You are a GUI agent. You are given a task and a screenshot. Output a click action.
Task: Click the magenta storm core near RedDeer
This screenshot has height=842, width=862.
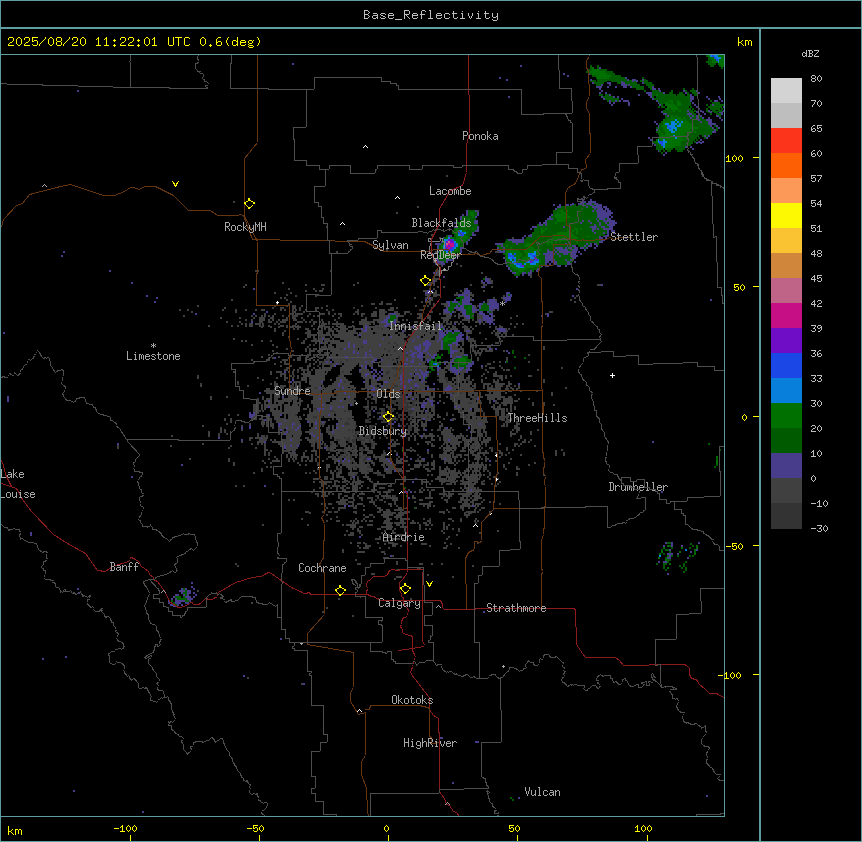450,244
